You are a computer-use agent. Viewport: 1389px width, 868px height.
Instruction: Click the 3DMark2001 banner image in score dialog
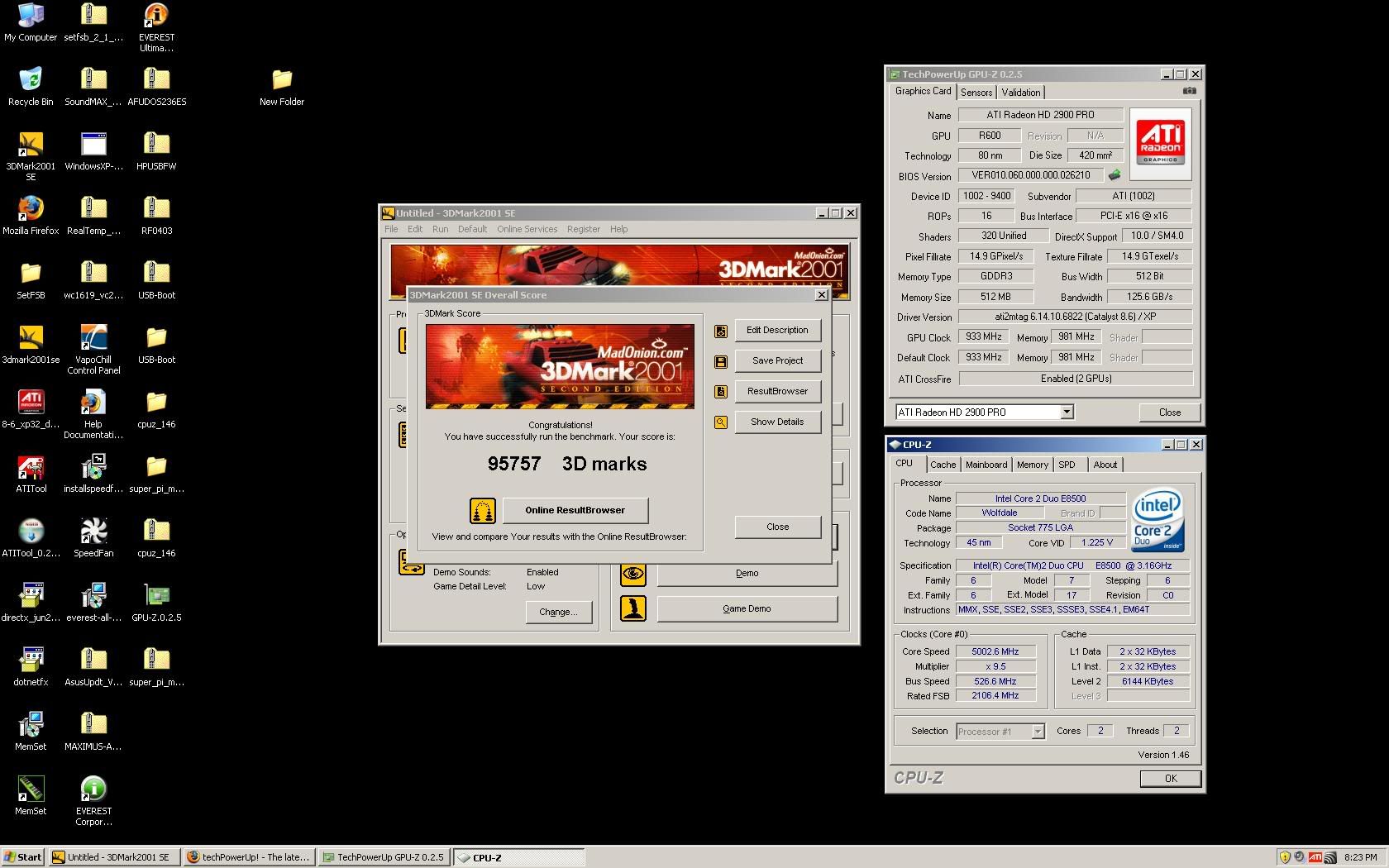click(560, 366)
